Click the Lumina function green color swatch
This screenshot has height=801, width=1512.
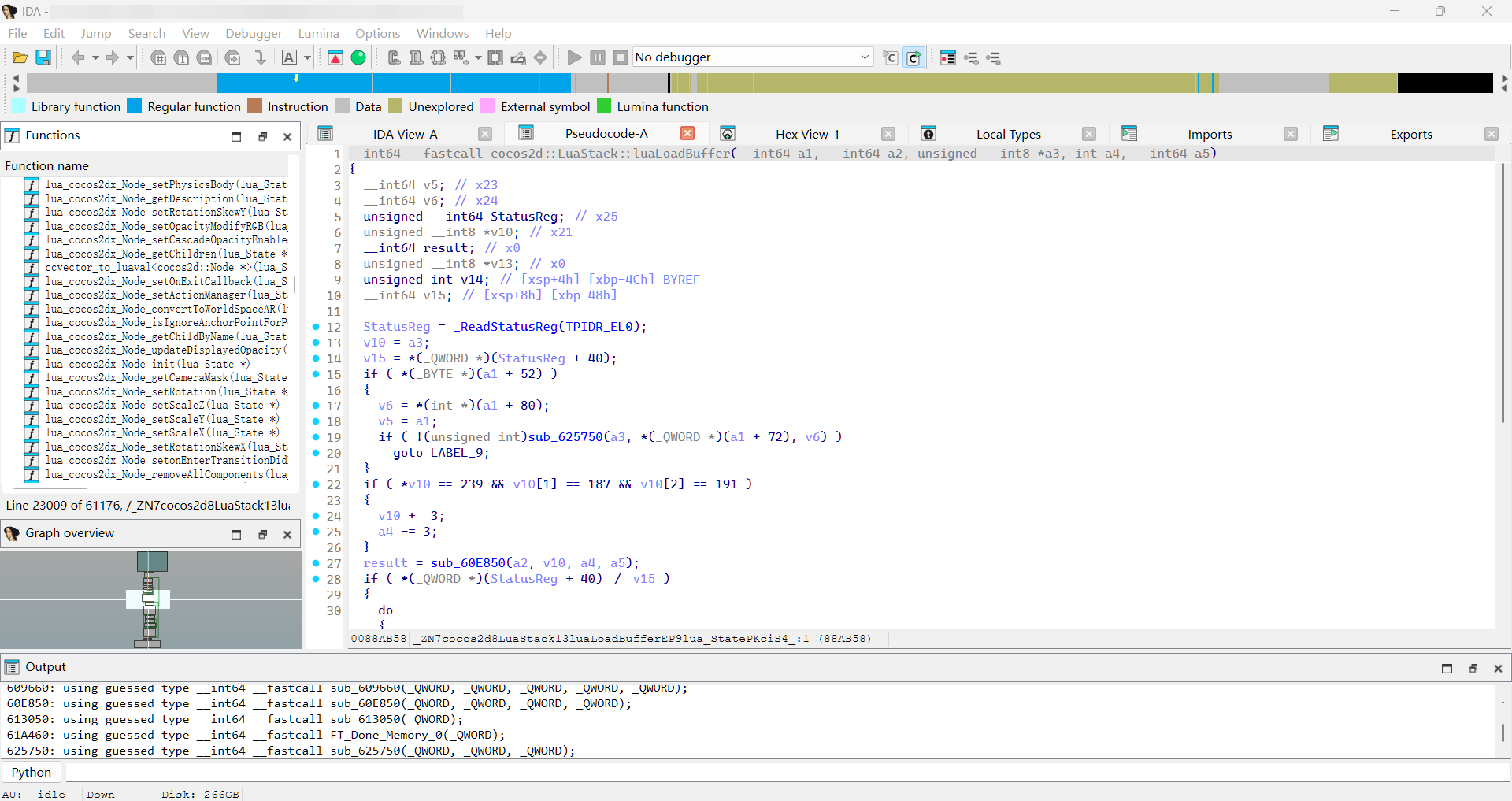pos(604,106)
